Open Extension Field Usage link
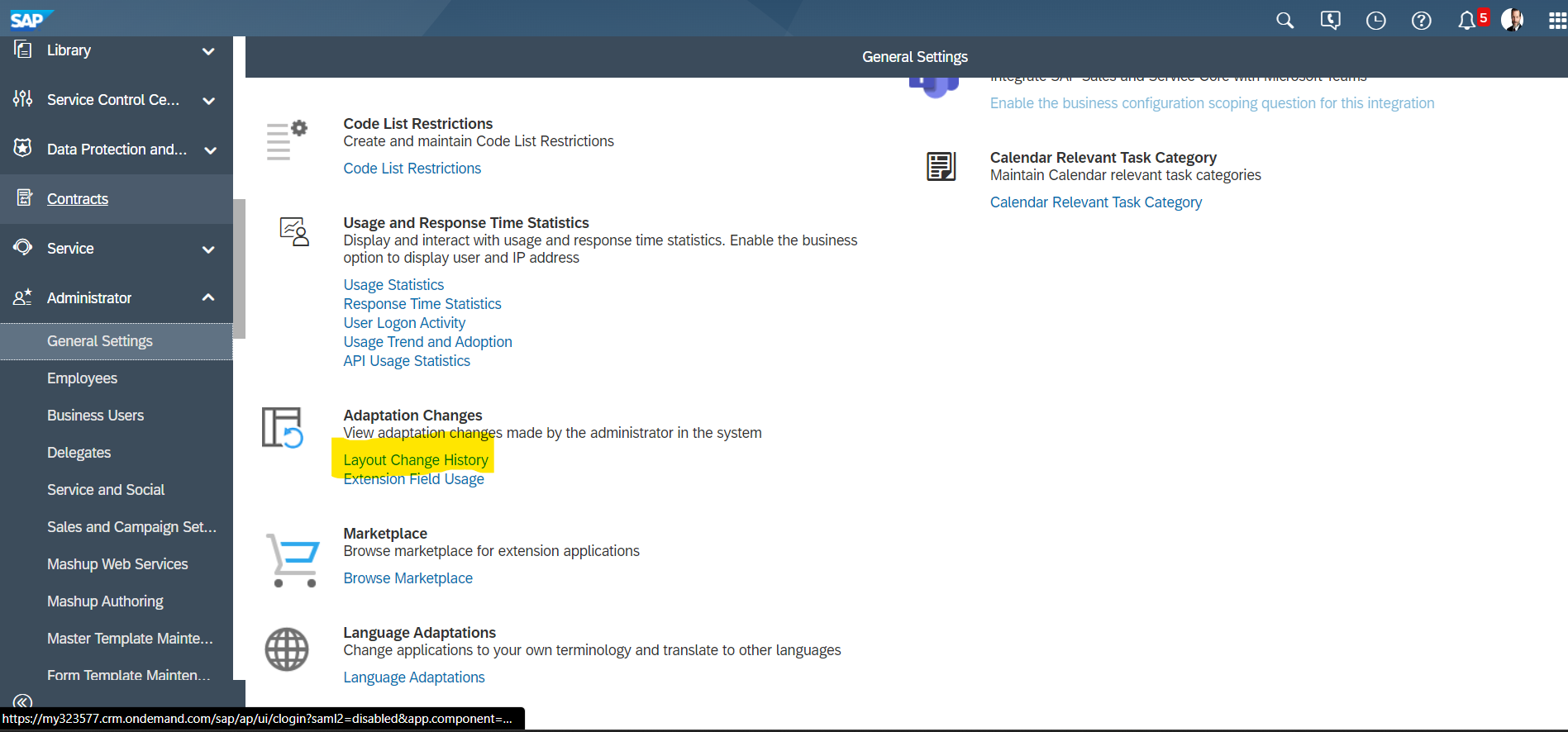The width and height of the screenshot is (1568, 732). [413, 479]
